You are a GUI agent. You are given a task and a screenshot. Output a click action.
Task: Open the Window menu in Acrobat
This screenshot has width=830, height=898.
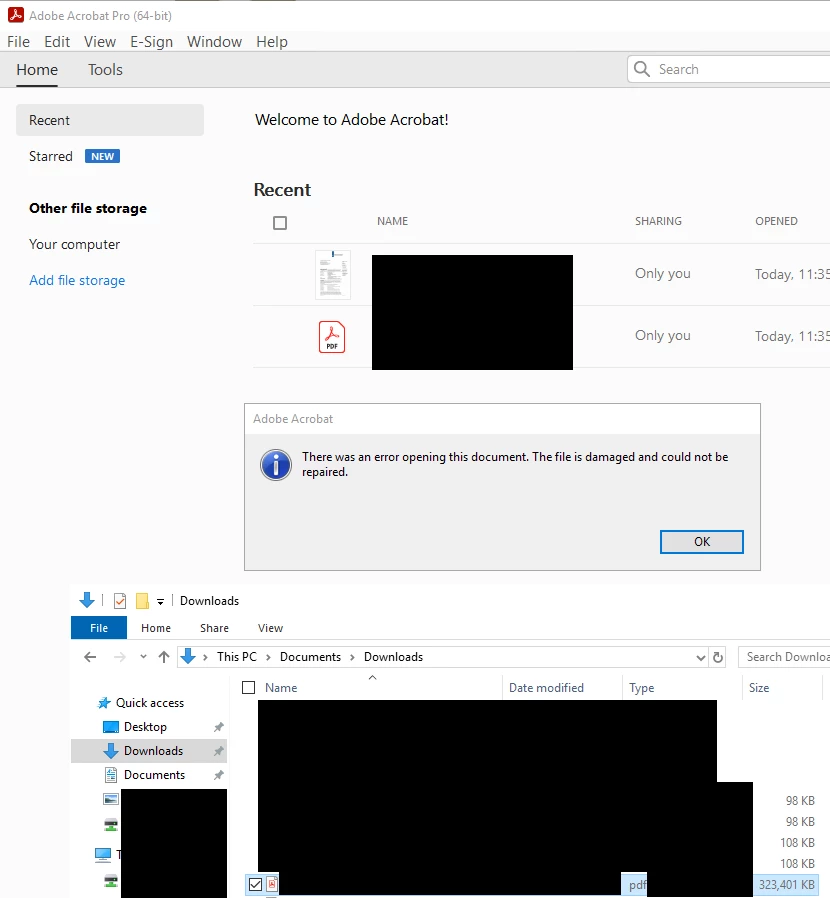tap(214, 42)
